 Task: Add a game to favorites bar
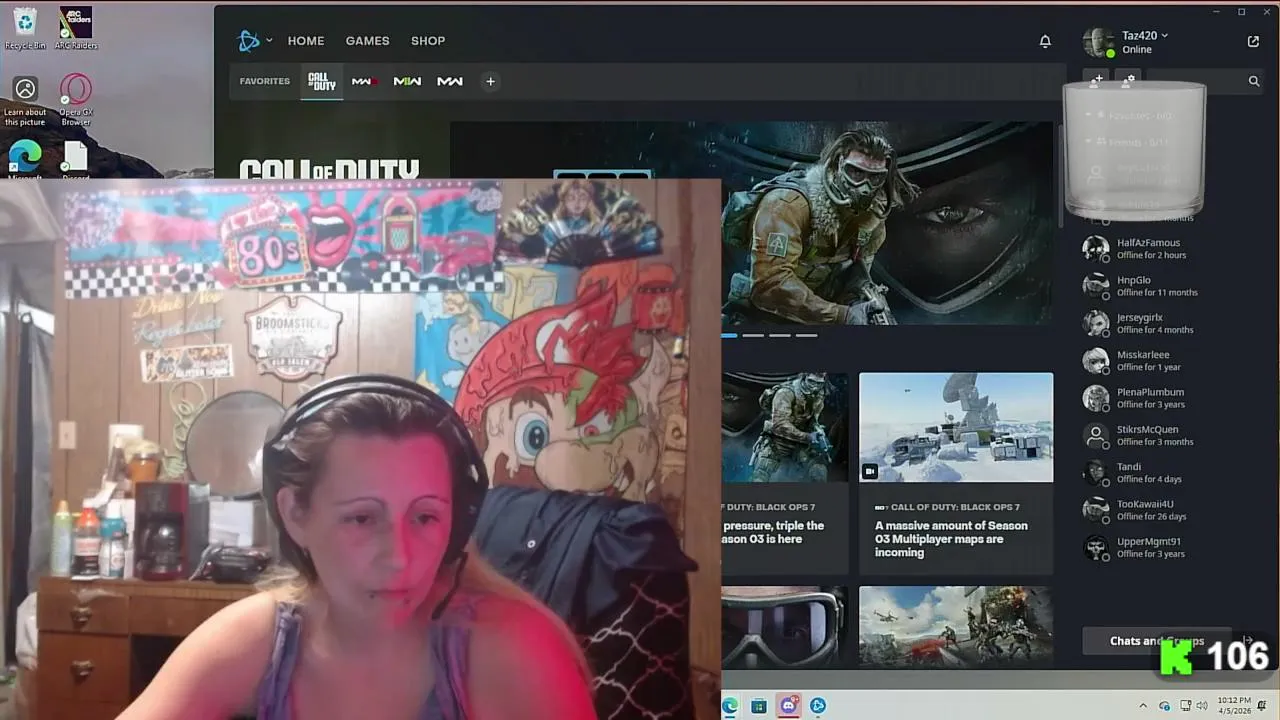click(x=490, y=81)
